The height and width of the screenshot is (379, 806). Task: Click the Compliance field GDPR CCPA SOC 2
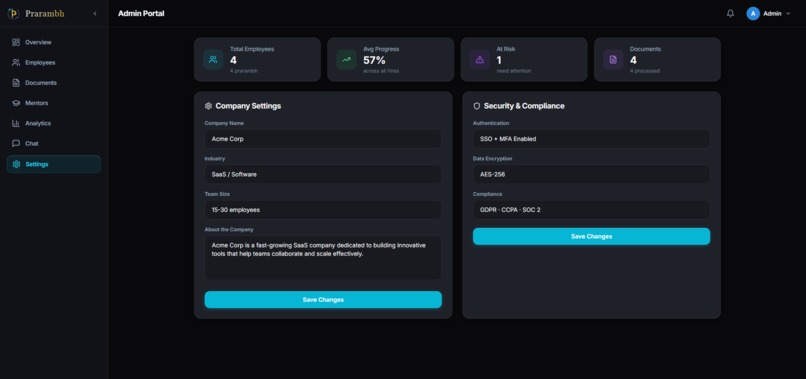tap(591, 210)
